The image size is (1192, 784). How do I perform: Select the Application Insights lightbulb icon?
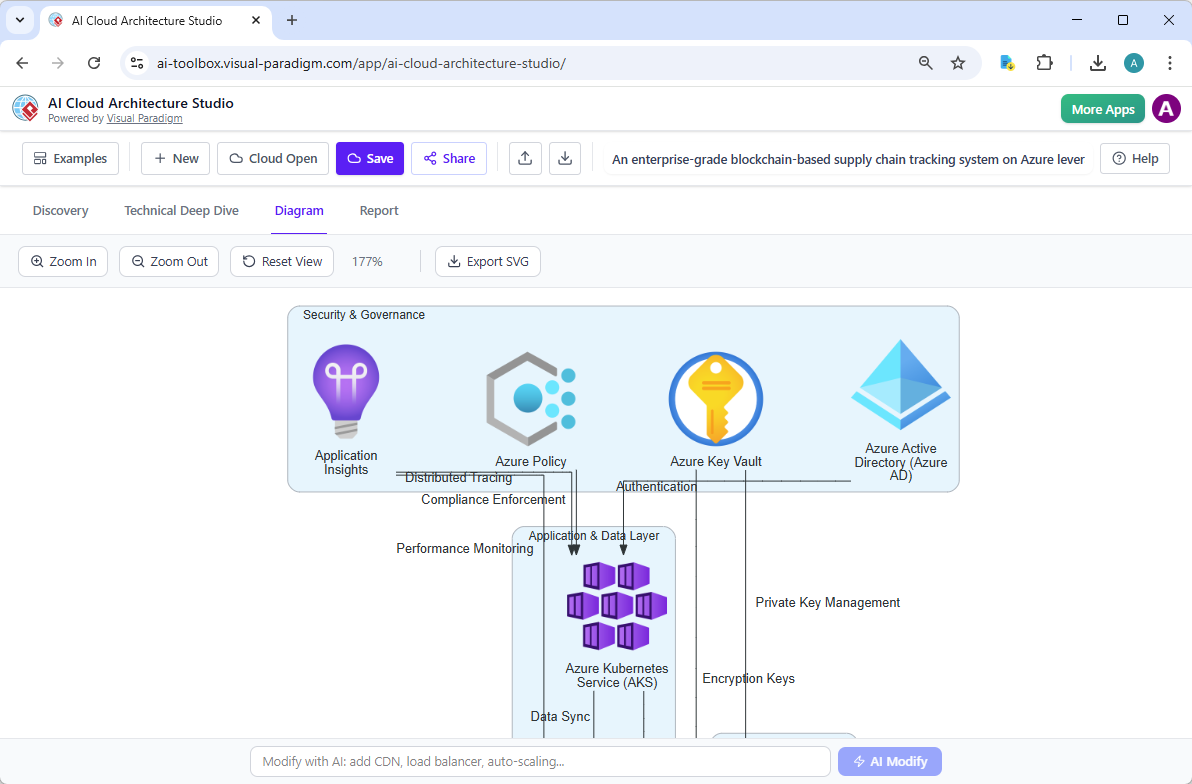[x=345, y=391]
